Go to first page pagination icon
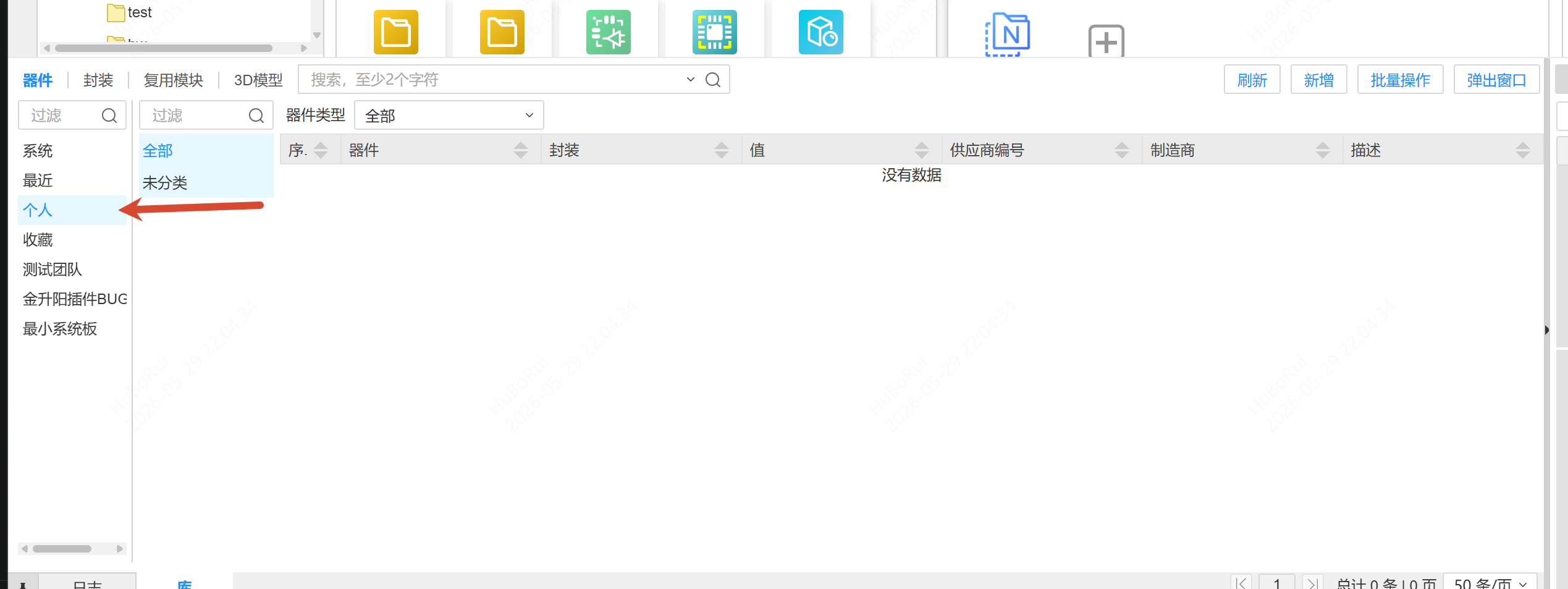Screen dimensions: 1568x589 click(1241, 582)
